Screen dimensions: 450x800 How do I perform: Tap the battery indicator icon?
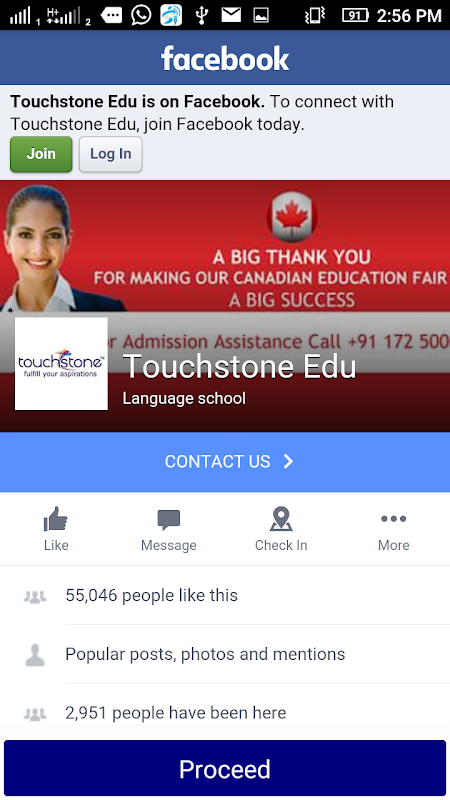point(355,15)
